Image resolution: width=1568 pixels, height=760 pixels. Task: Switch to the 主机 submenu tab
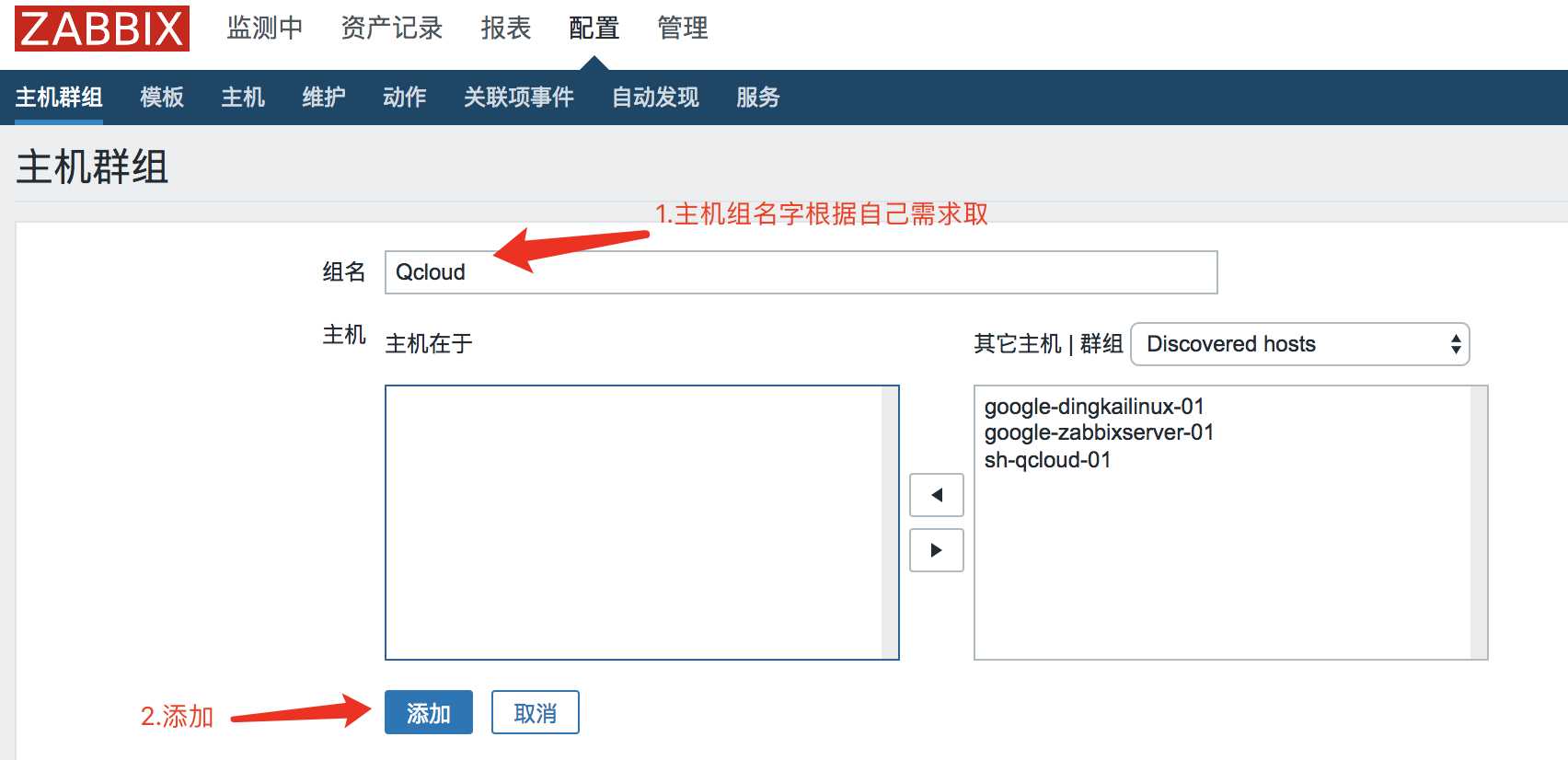pos(243,97)
